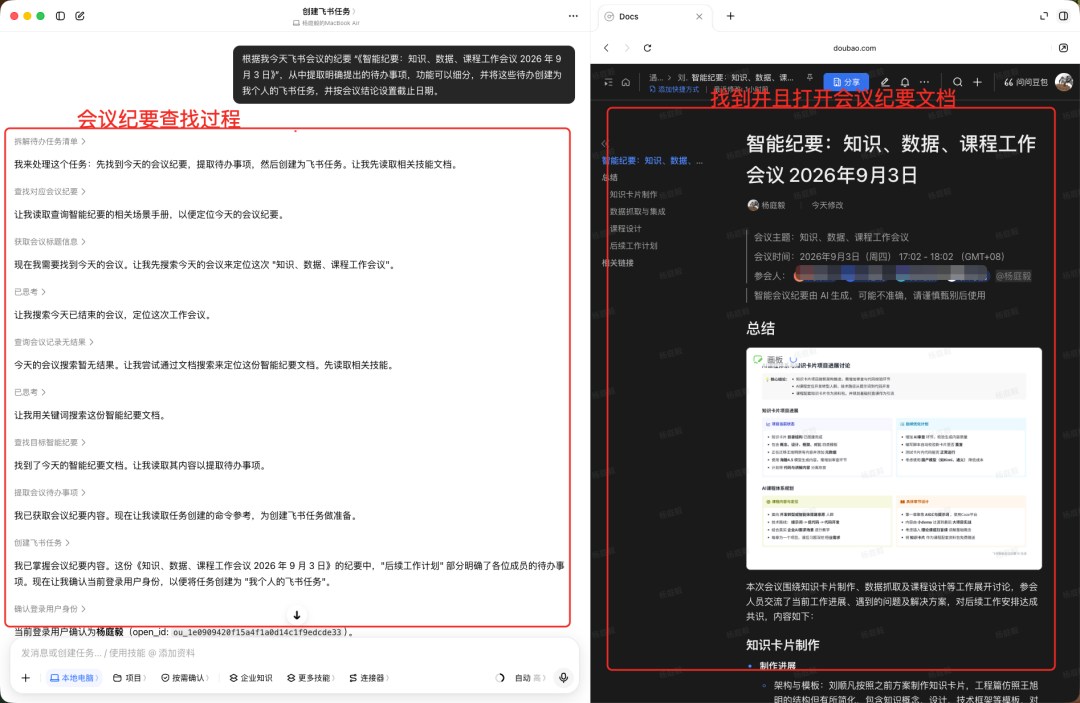The image size is (1080, 703).
Task: Toggle the document outline list icon
Action: point(608,82)
